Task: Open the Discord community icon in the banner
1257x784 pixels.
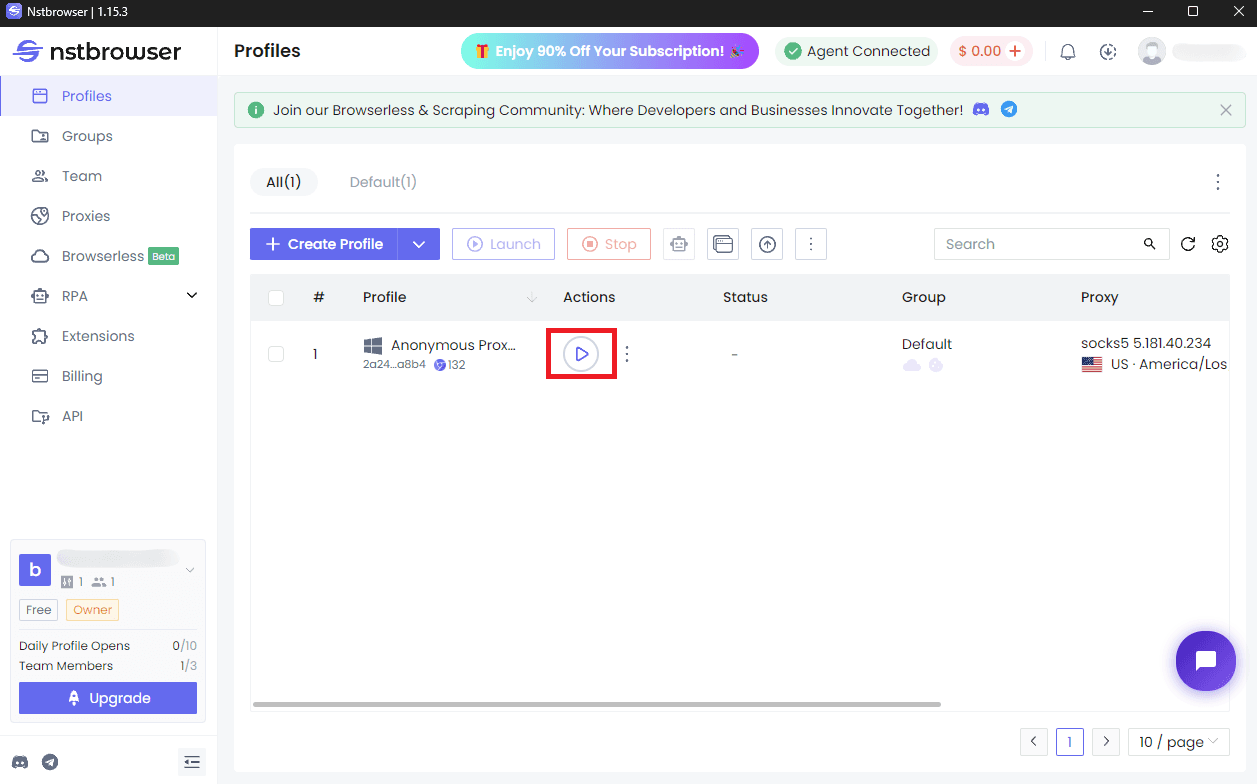Action: [981, 110]
